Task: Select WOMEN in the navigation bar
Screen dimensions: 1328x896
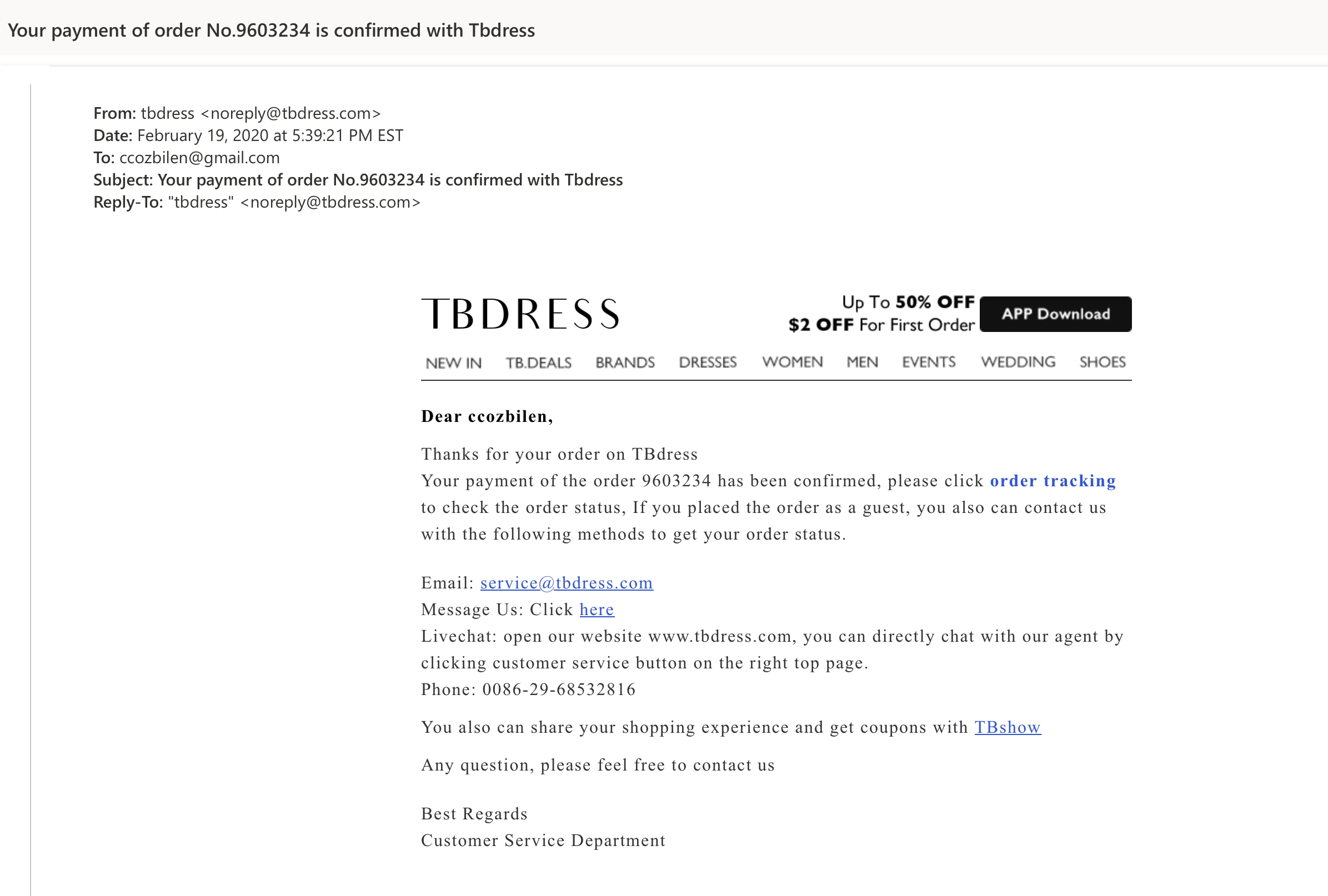Action: tap(793, 362)
